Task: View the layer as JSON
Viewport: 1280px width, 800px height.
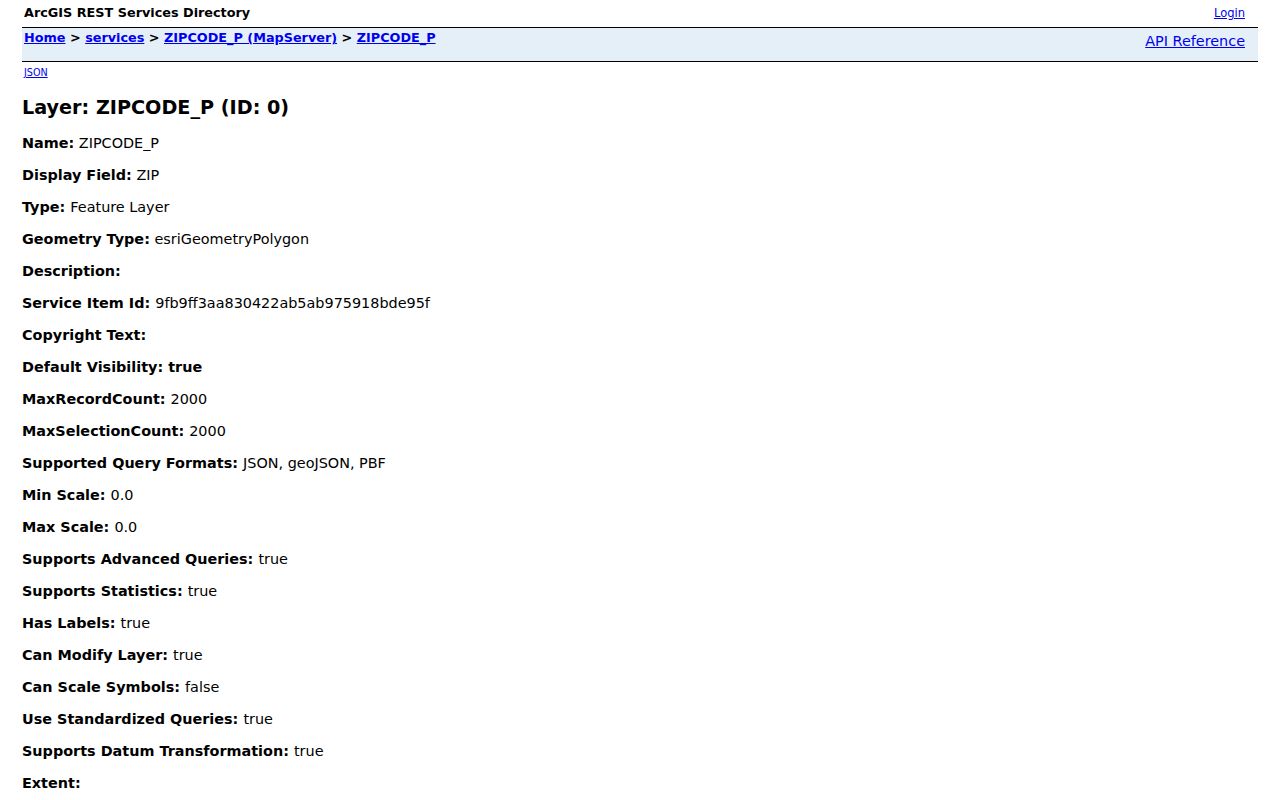Action: coord(36,72)
